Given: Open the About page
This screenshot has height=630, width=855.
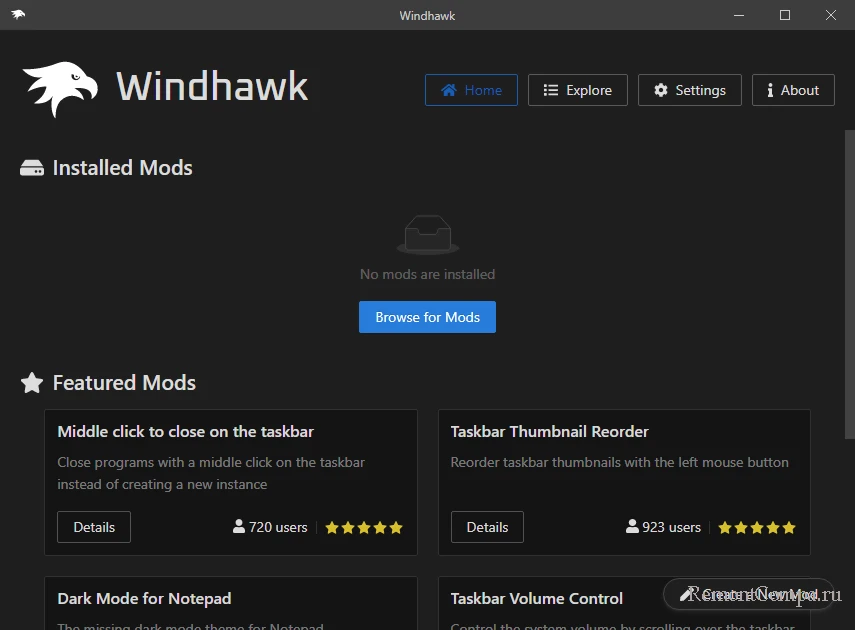Looking at the screenshot, I should pos(792,90).
